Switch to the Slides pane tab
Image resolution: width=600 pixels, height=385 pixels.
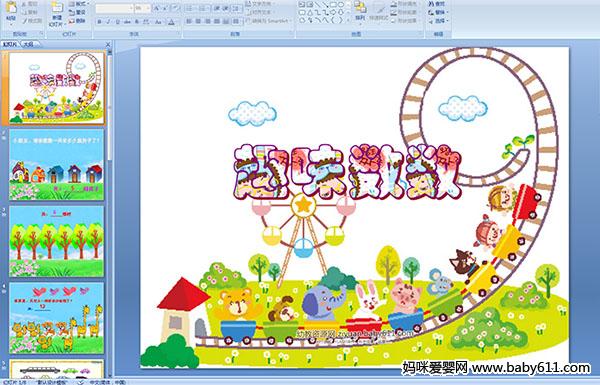click(10, 44)
